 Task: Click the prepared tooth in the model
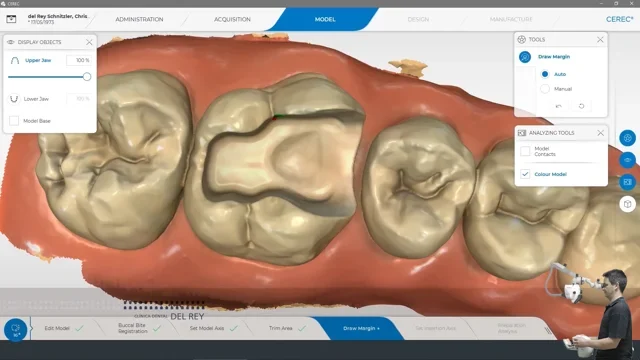pos(273,169)
